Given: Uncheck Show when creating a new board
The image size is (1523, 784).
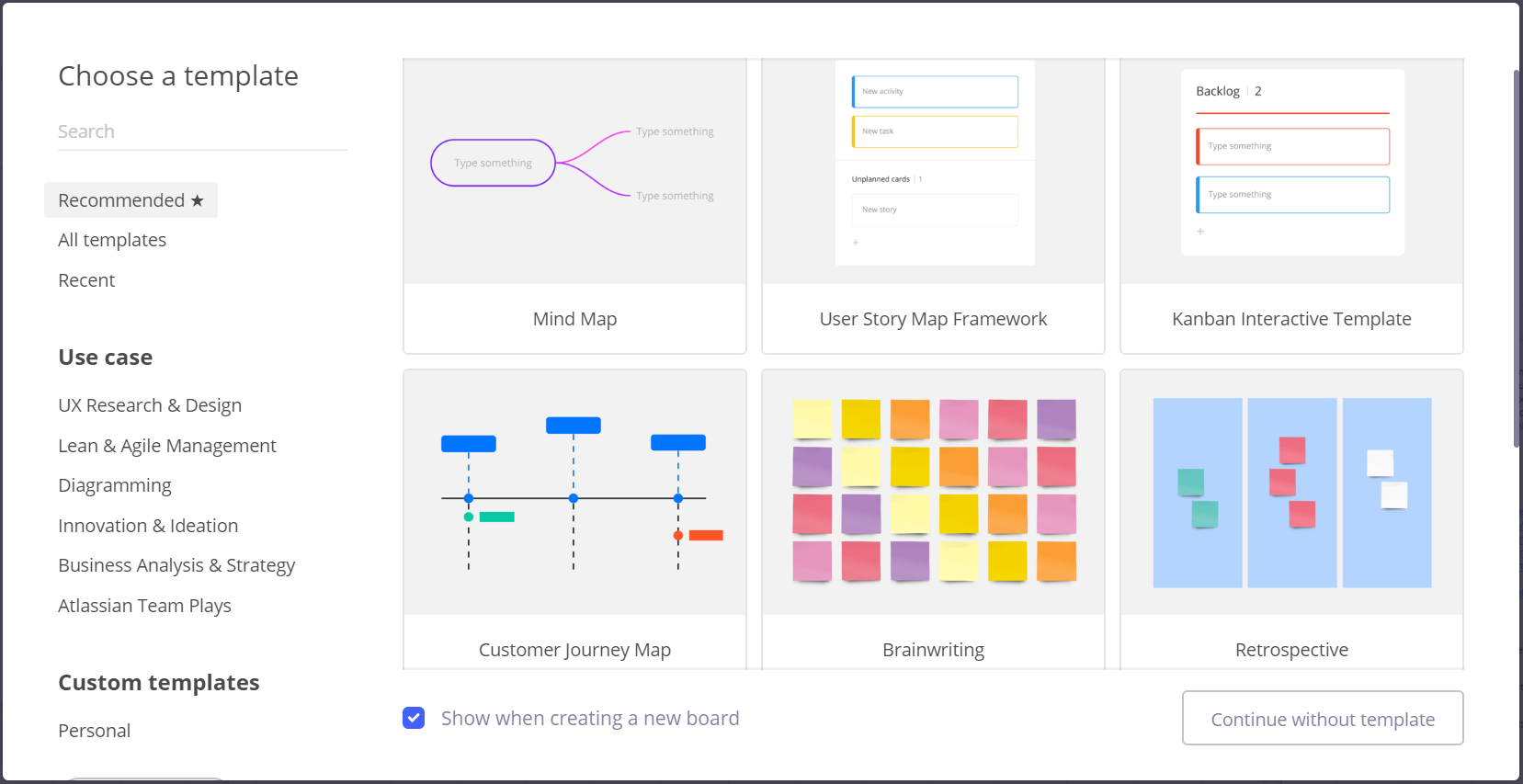Looking at the screenshot, I should (x=414, y=718).
